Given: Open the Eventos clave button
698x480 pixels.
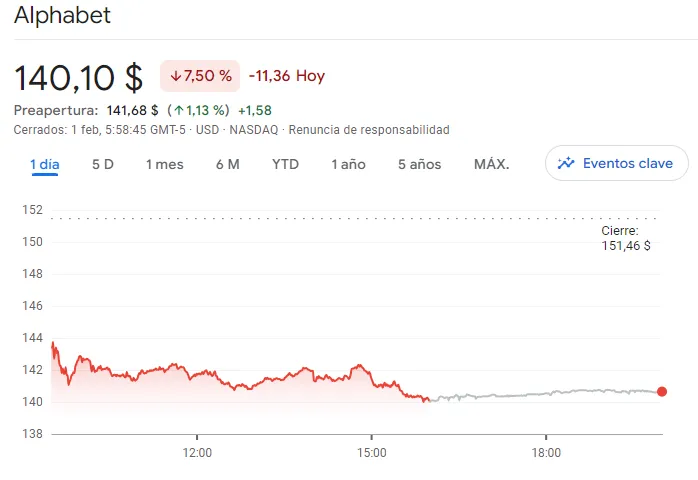Looking at the screenshot, I should (x=617, y=163).
